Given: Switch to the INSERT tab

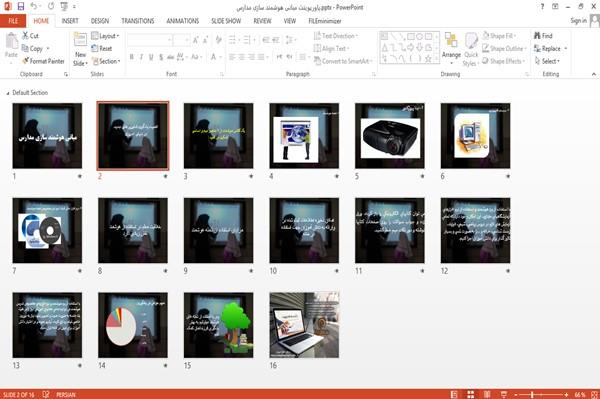Looking at the screenshot, I should [x=70, y=21].
